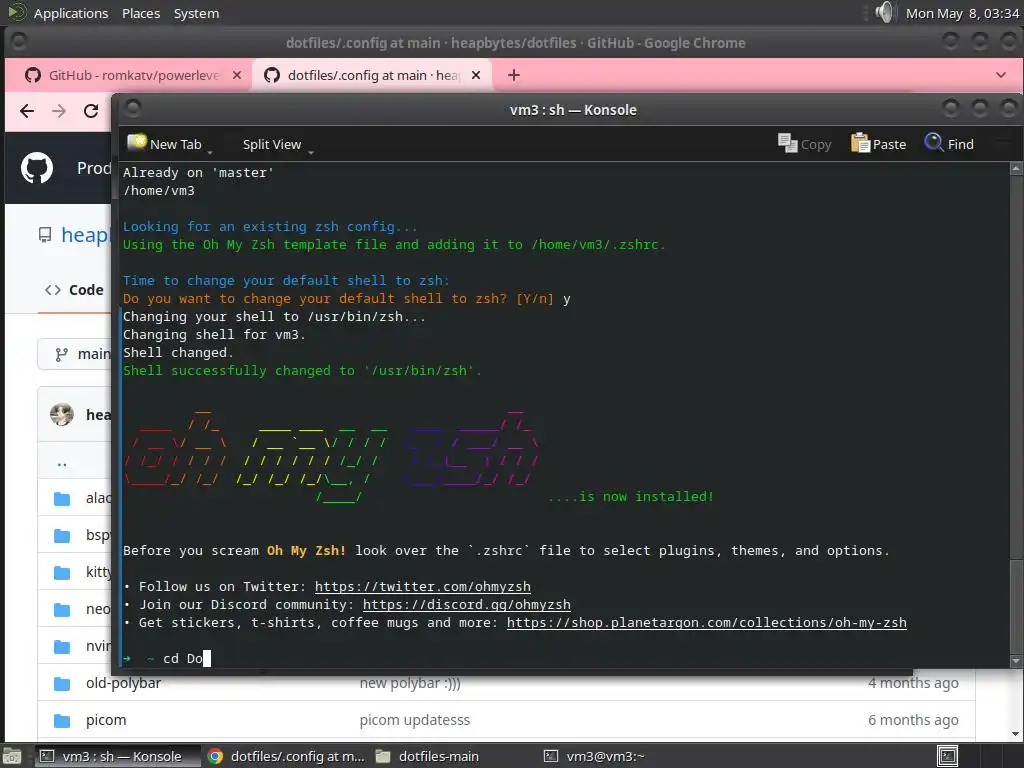Viewport: 1024px width, 768px height.
Task: Click the user avatar in commit header
Action: click(x=62, y=415)
